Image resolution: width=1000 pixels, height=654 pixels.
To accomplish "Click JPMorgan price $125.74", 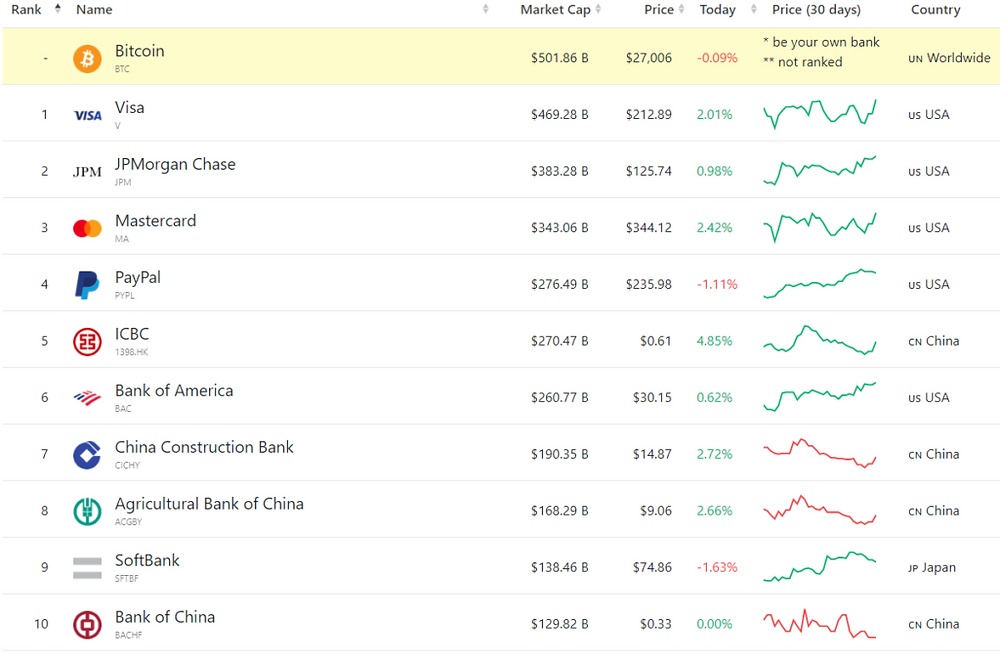I will (649, 171).
